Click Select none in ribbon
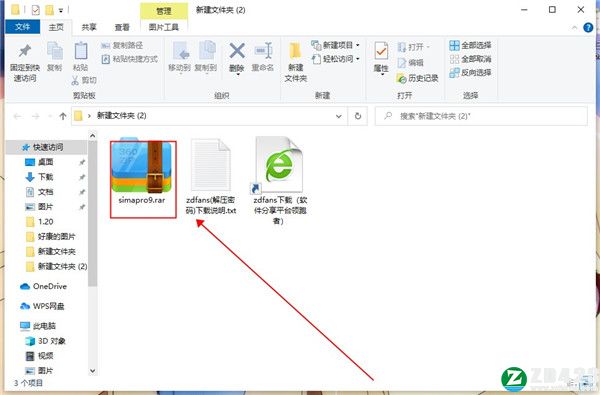600x395 pixels. (x=470, y=59)
